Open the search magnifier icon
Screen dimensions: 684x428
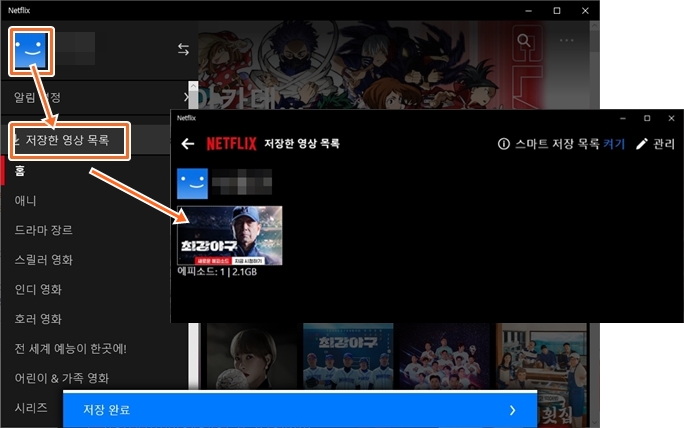[524, 41]
